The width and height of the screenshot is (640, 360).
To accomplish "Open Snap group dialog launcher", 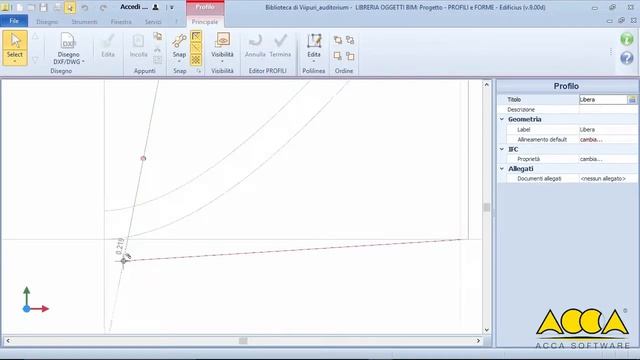I will coord(199,71).
